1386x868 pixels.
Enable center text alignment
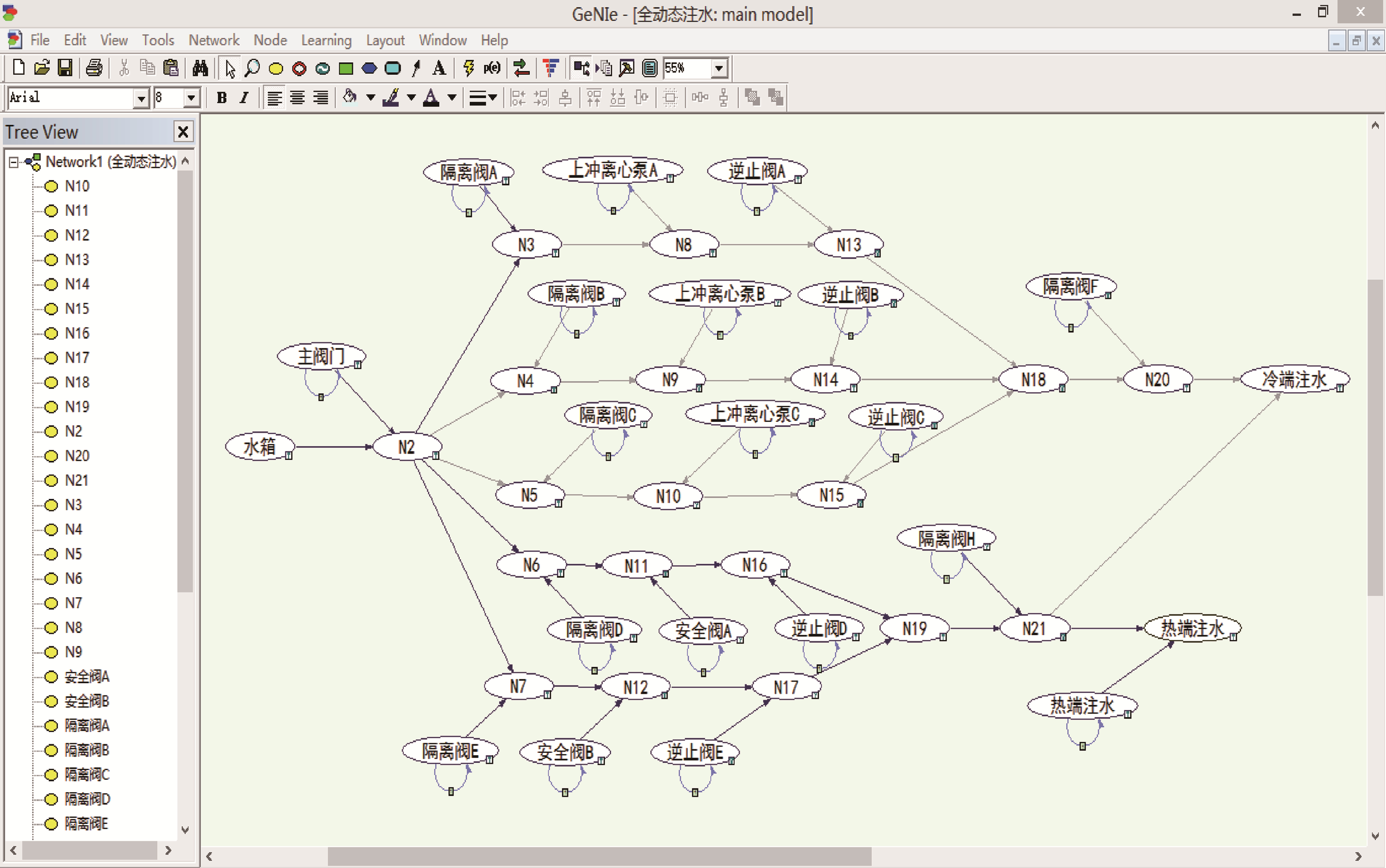click(297, 98)
